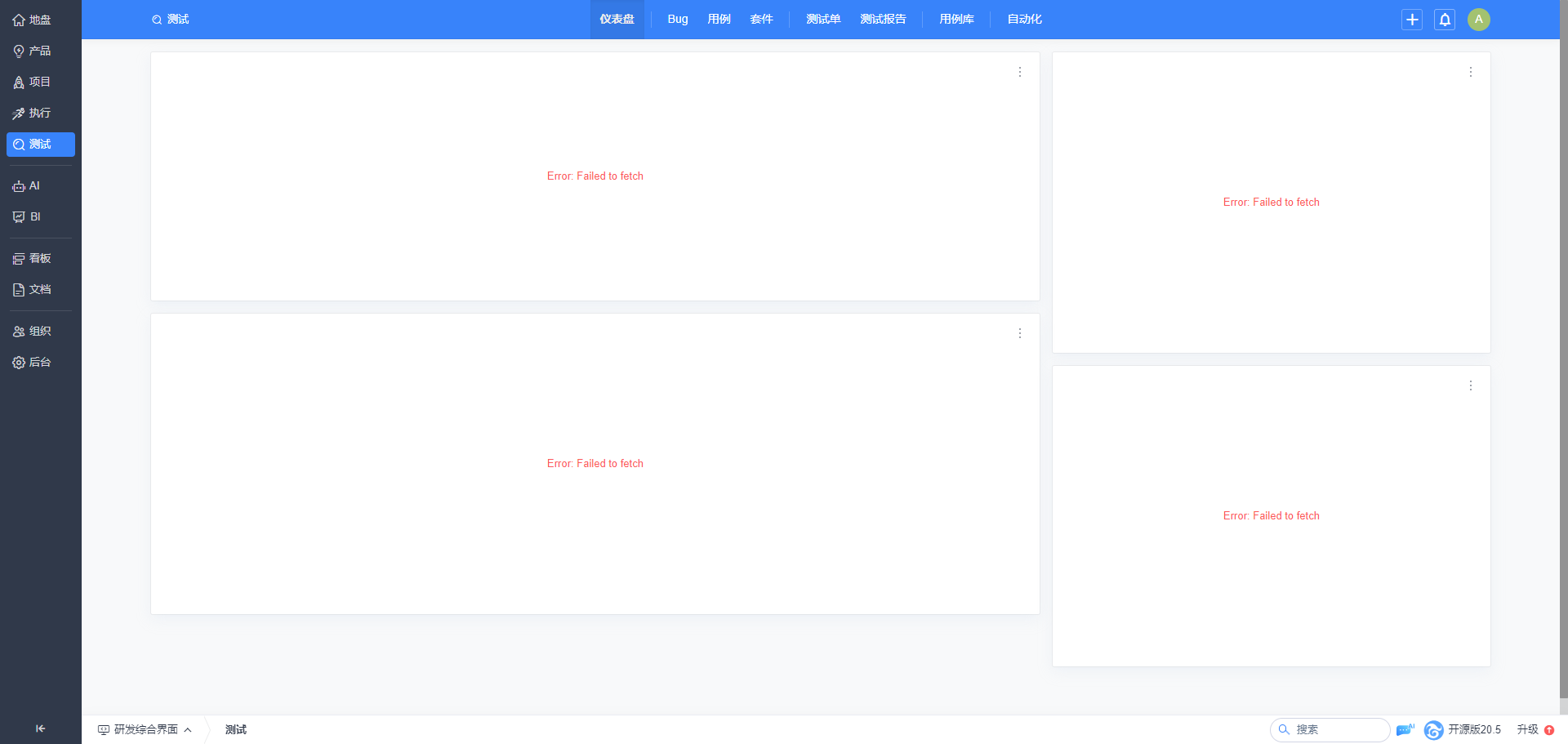Image resolution: width=1568 pixels, height=744 pixels.
Task: Expand 研发综合界面 mode switcher
Action: coord(145,729)
